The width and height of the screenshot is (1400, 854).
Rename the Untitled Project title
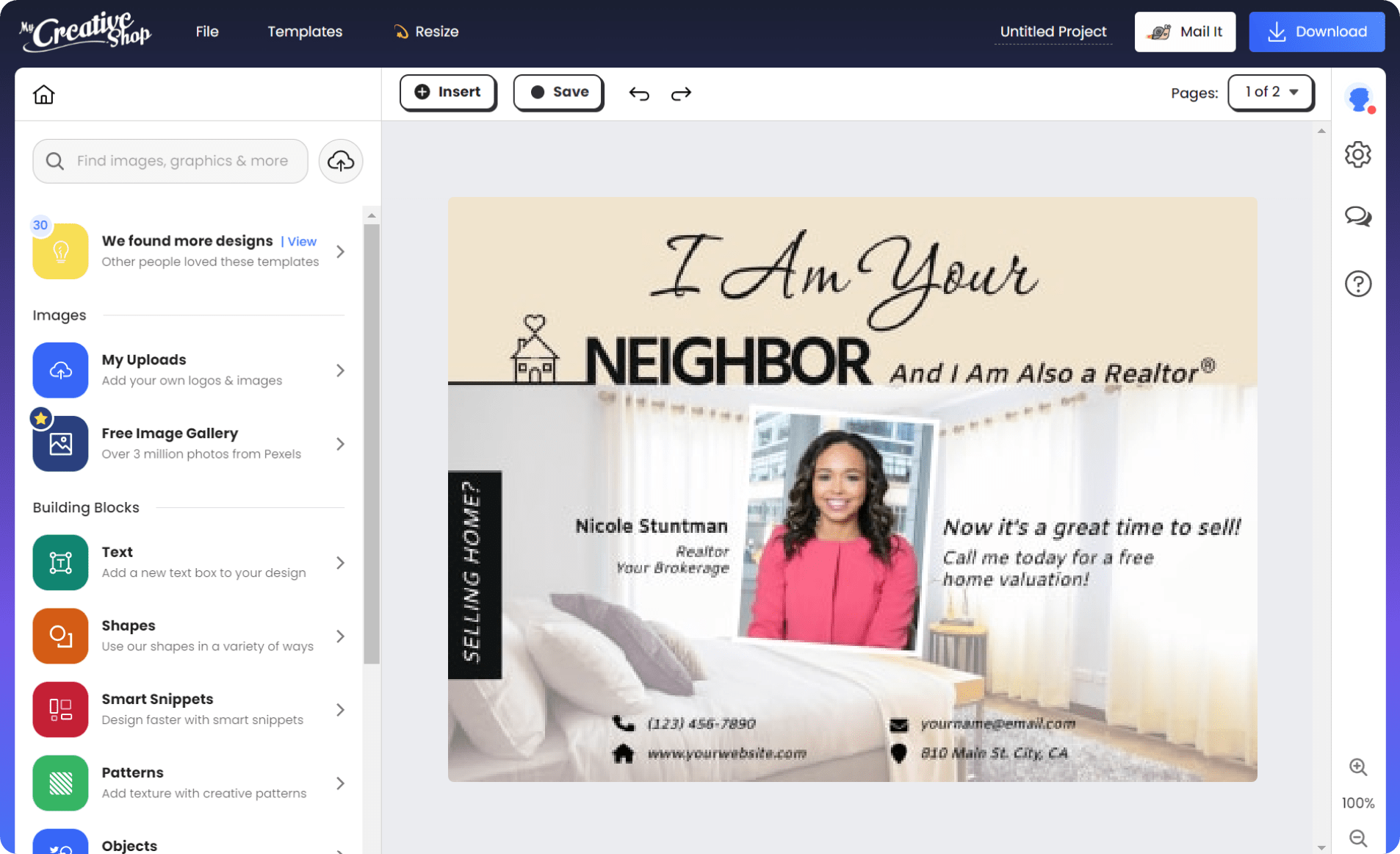point(1053,32)
